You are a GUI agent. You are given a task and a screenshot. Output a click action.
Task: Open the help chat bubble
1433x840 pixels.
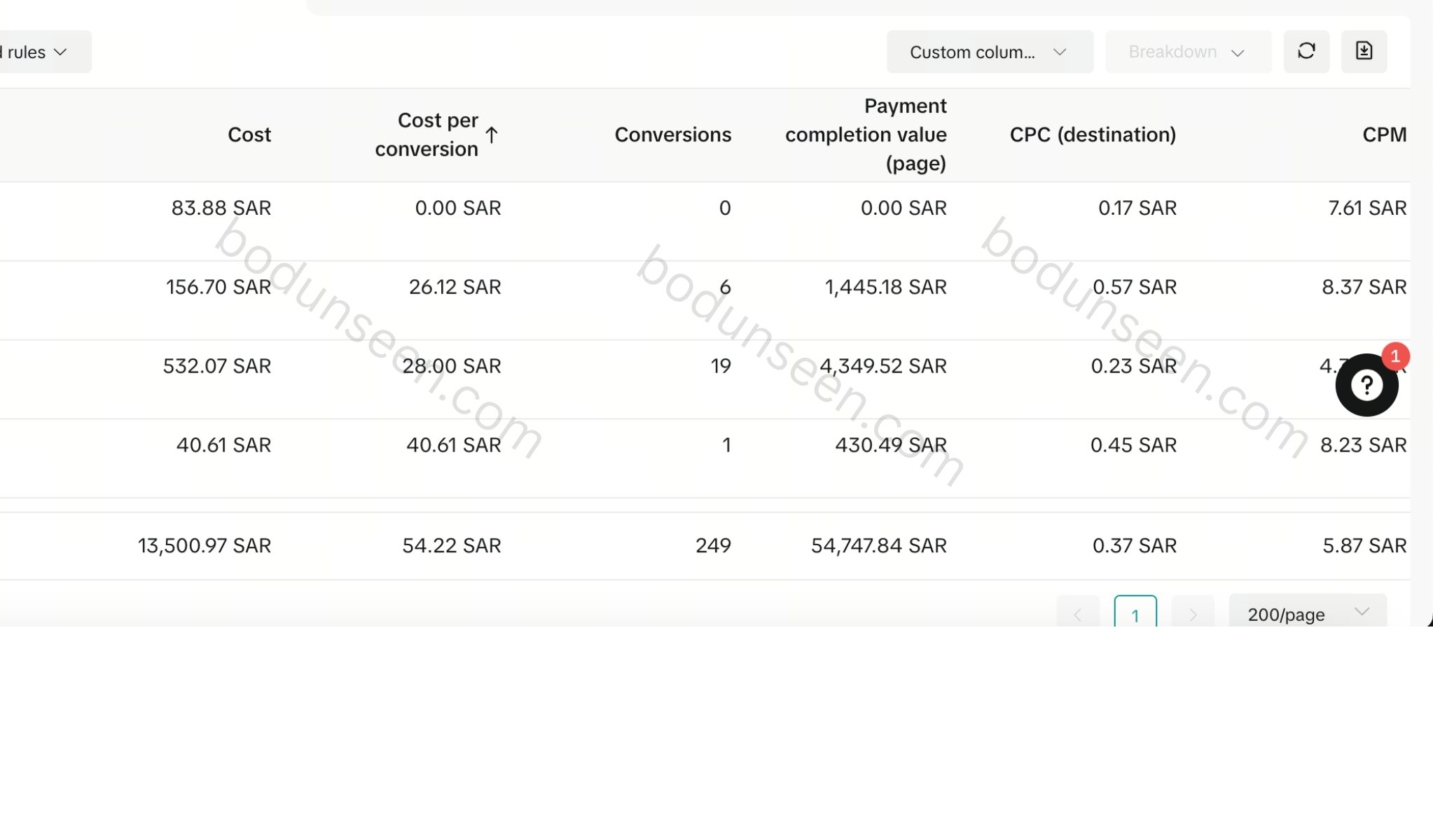[1366, 385]
